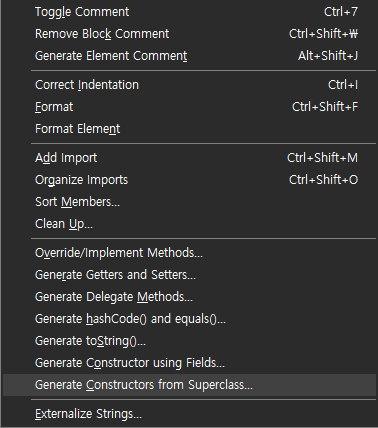Open Sort Members dialog

click(x=189, y=202)
